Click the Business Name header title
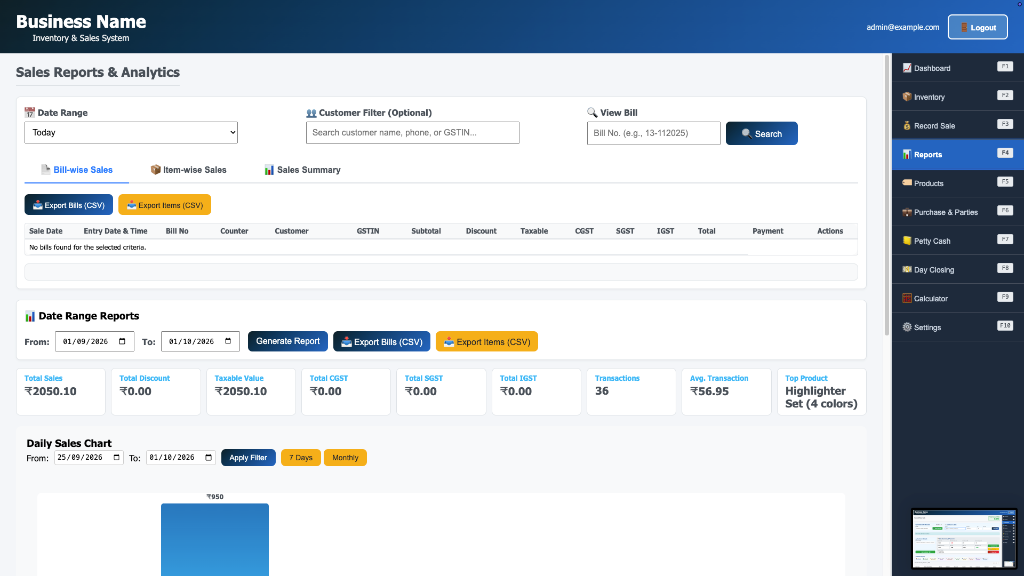 click(81, 22)
